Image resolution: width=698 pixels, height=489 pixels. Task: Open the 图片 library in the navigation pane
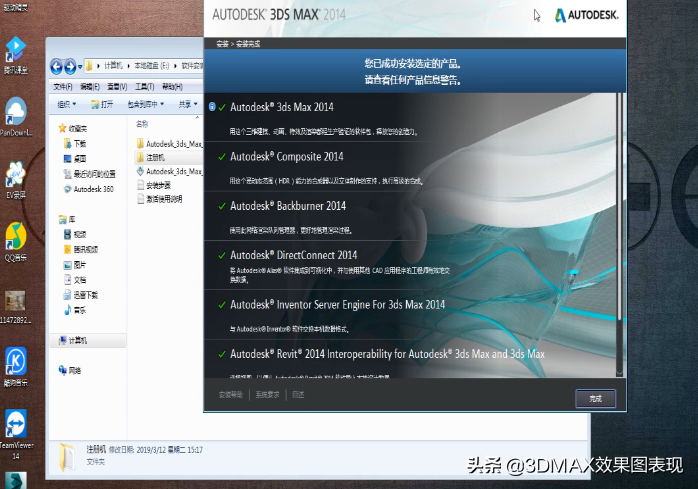coord(75,265)
